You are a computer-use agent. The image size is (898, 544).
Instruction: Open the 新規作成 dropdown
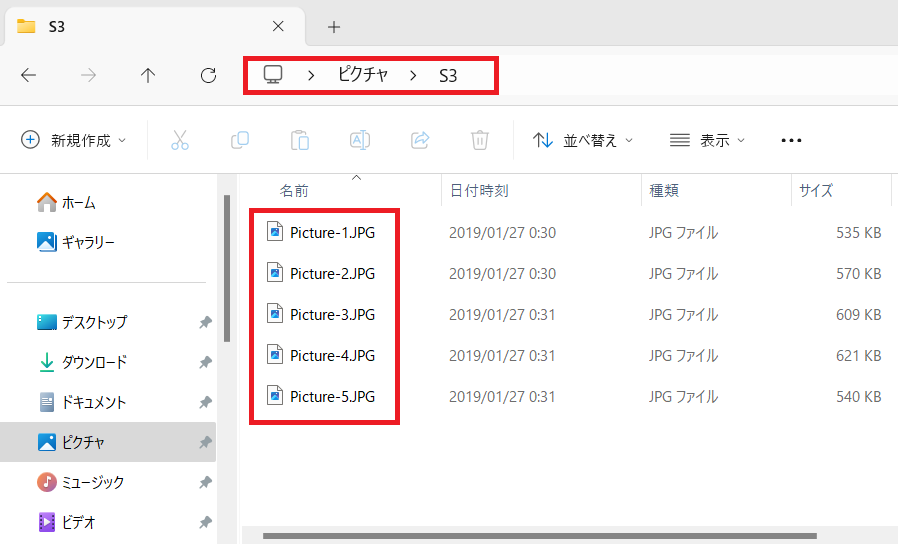[x=74, y=140]
